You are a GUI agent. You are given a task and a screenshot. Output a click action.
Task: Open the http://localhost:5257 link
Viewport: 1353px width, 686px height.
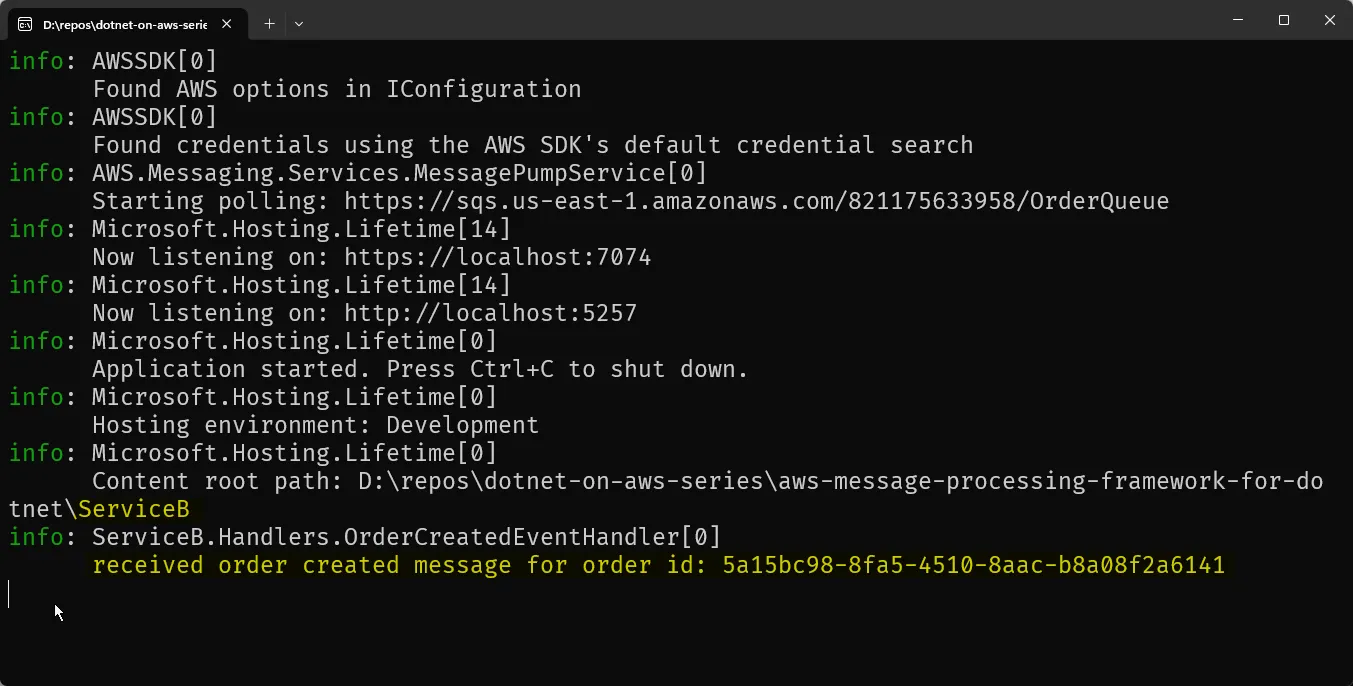(x=490, y=313)
